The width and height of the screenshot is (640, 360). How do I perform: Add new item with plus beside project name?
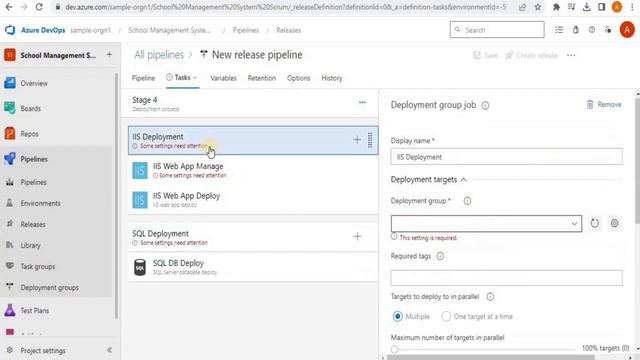pyautogui.click(x=109, y=55)
